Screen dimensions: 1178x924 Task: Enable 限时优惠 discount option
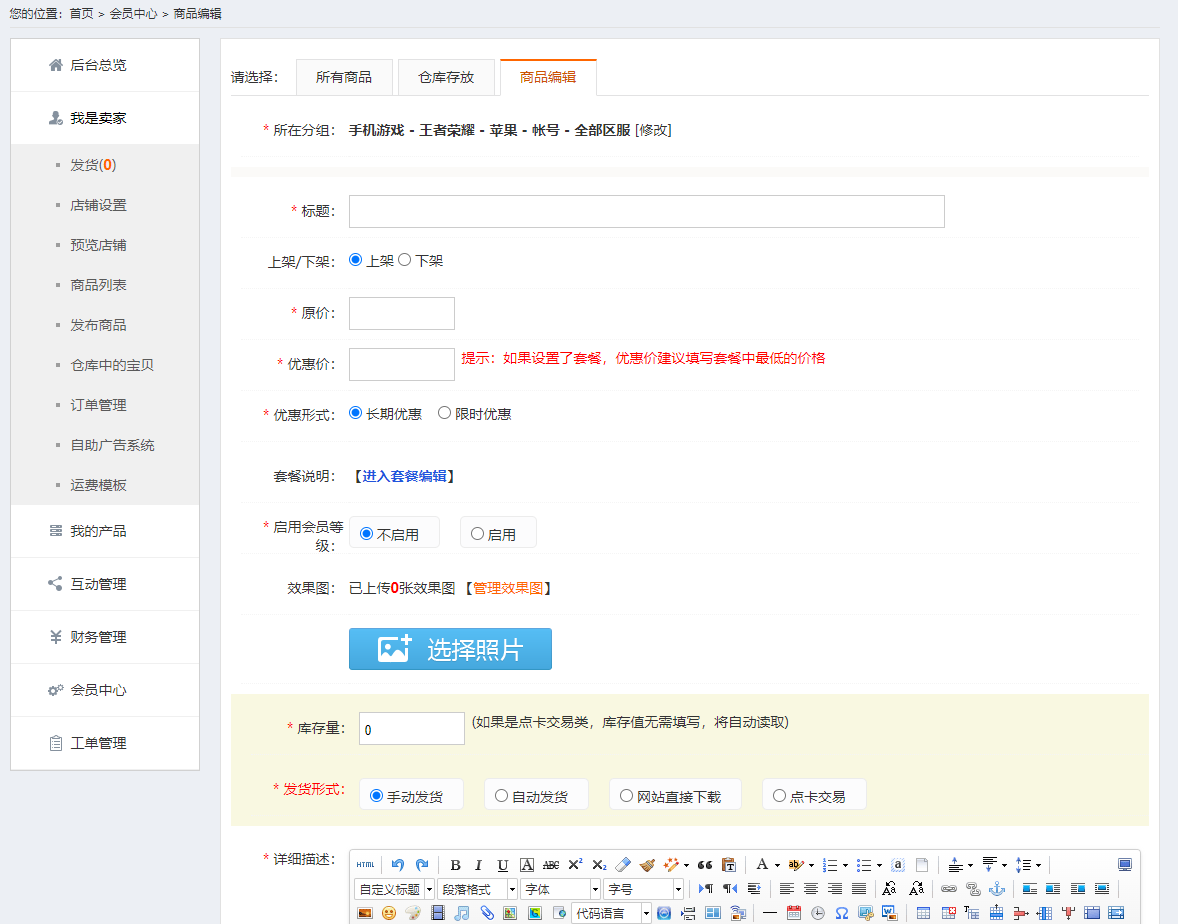443,412
